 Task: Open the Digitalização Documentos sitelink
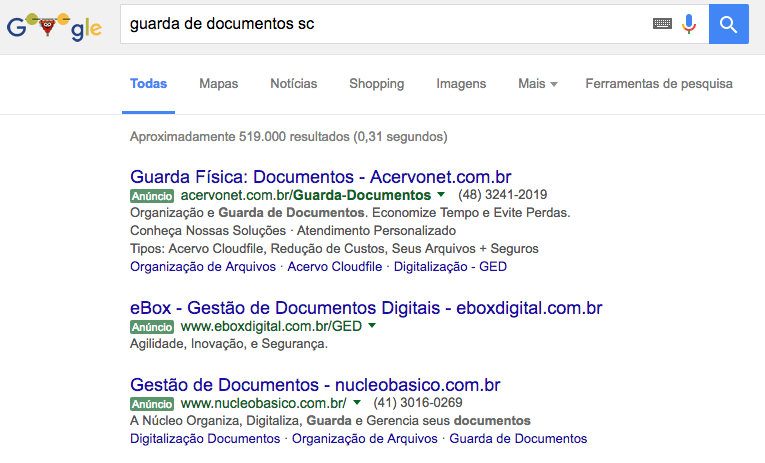(x=205, y=439)
